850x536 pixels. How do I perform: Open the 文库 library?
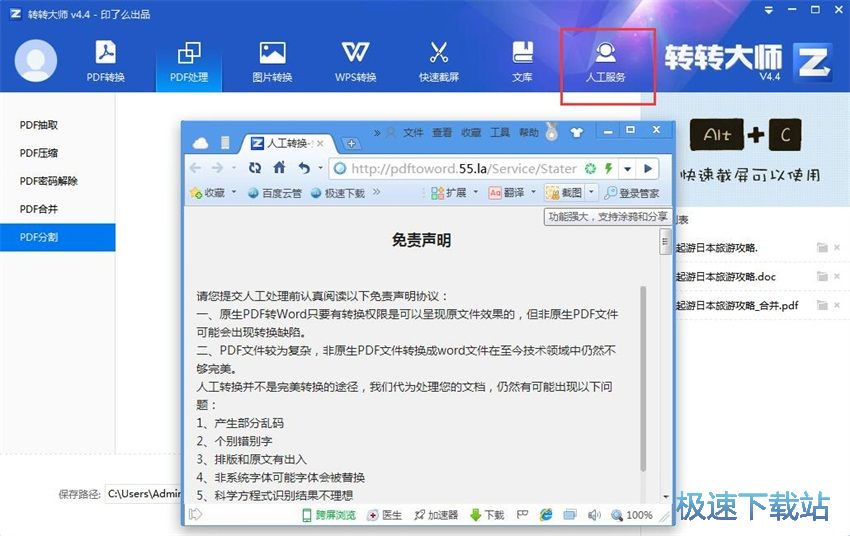522,61
